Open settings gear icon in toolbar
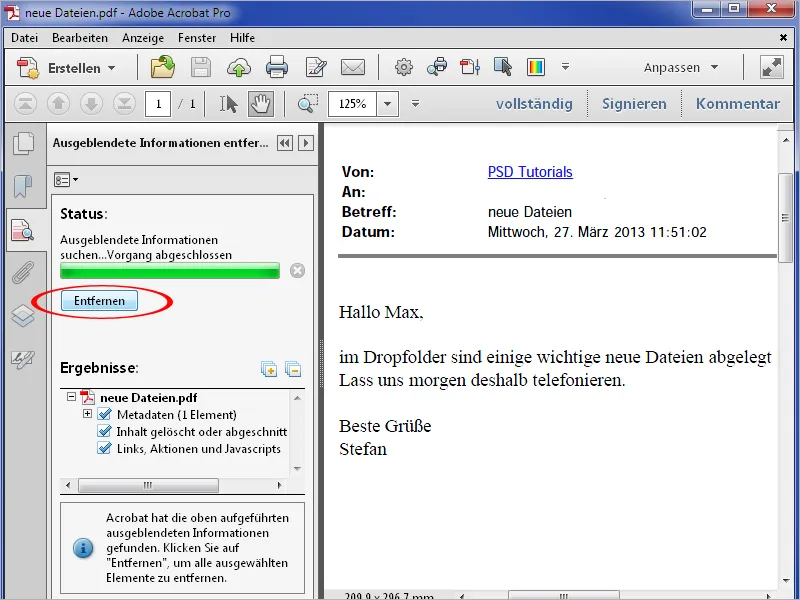Viewport: 800px width, 600px height. click(404, 67)
